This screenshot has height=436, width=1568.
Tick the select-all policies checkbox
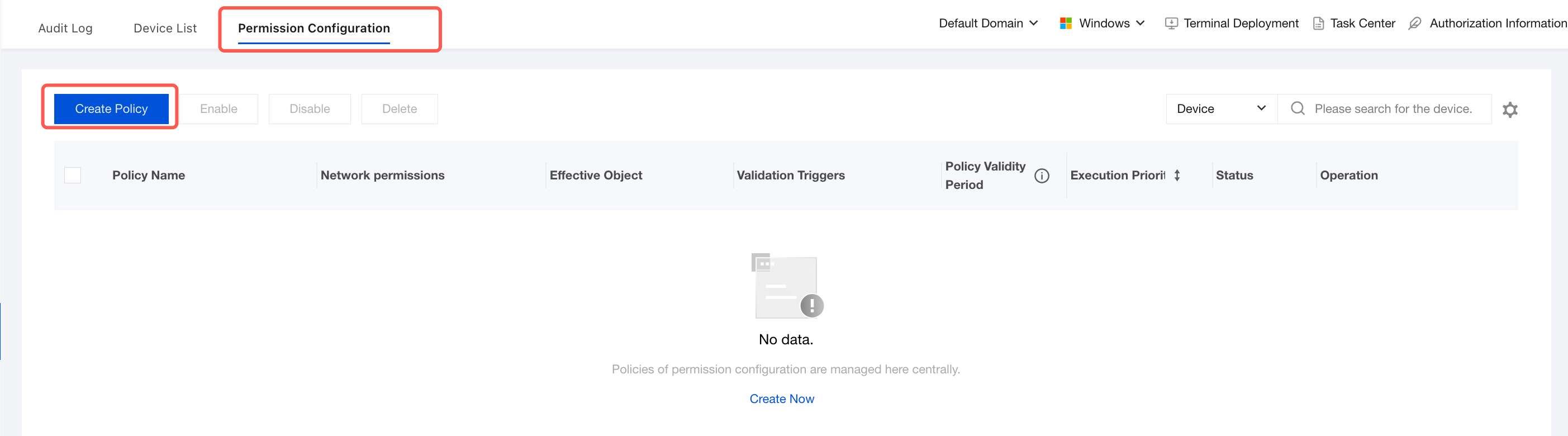[x=73, y=176]
